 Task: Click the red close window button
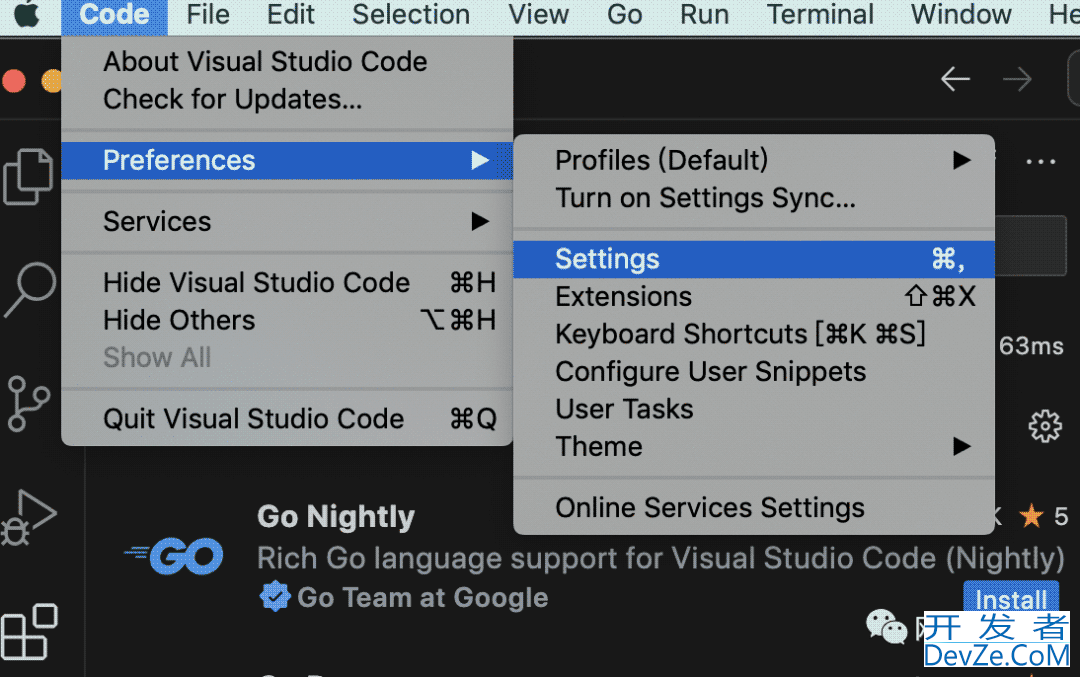coord(14,81)
